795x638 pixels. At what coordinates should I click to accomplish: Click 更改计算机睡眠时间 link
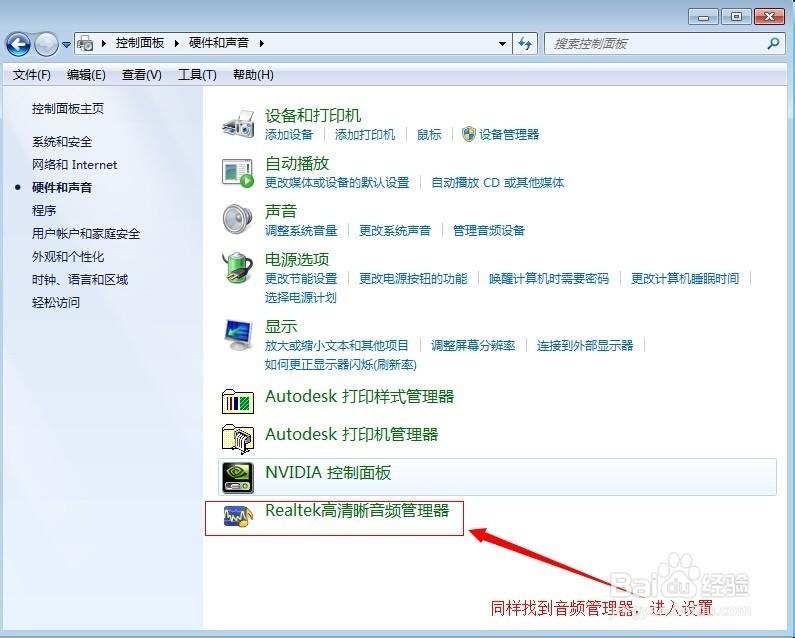pyautogui.click(x=685, y=278)
